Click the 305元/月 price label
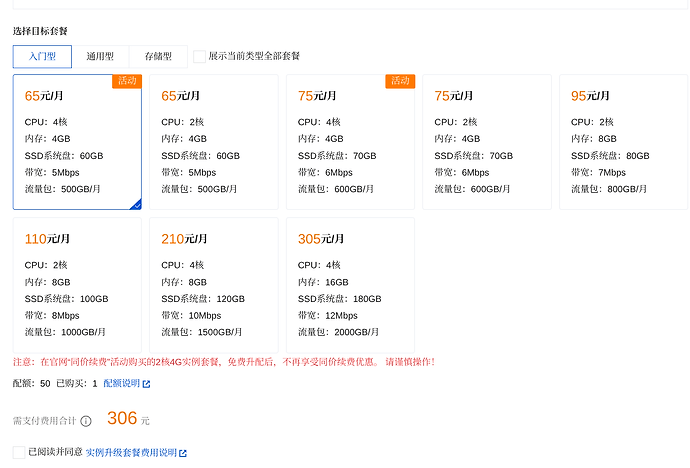690x468 pixels. point(321,239)
